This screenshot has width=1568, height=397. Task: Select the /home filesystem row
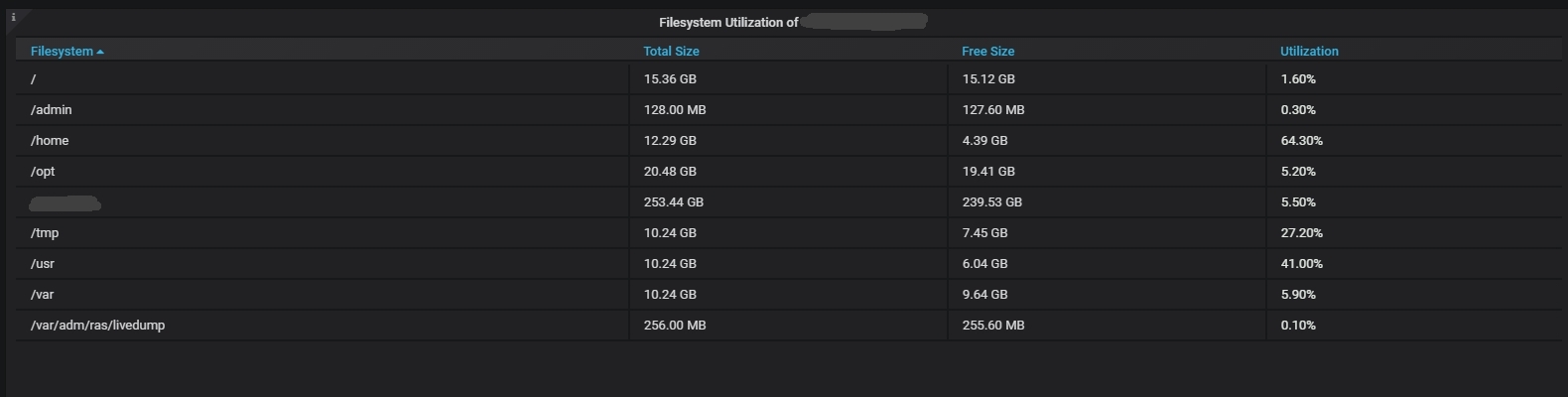point(50,141)
